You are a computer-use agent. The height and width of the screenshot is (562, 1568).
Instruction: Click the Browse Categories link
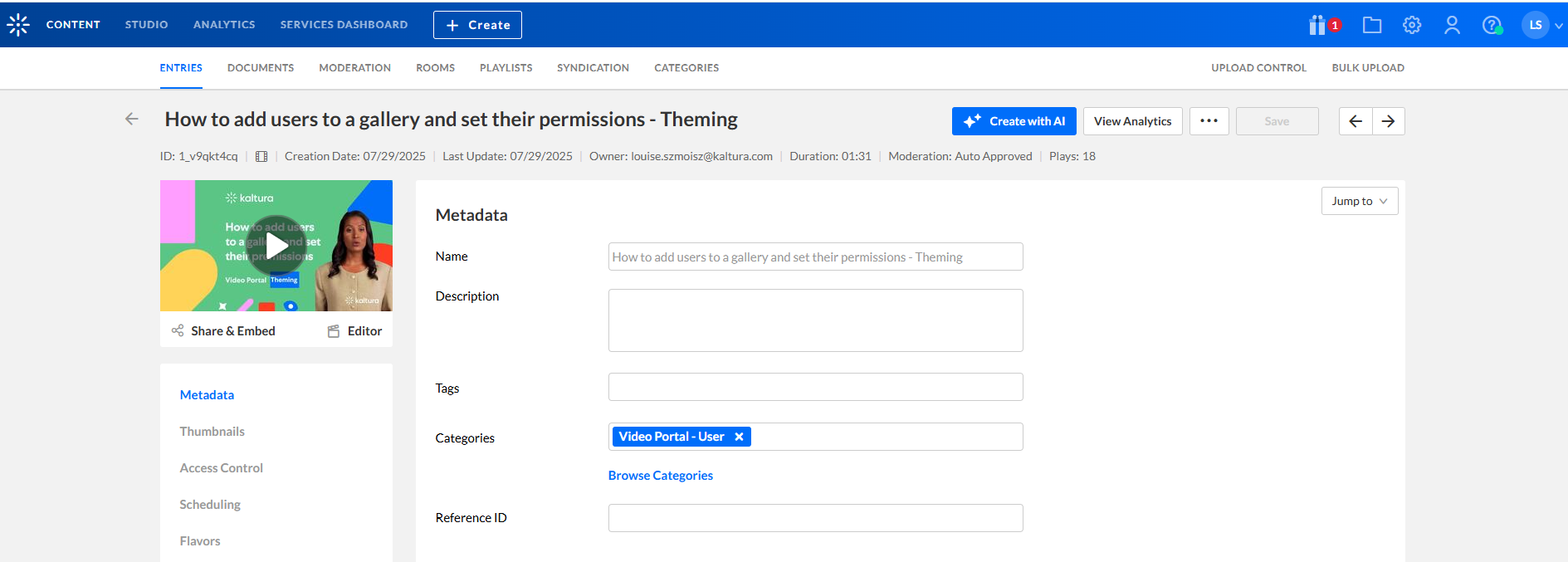pos(660,476)
